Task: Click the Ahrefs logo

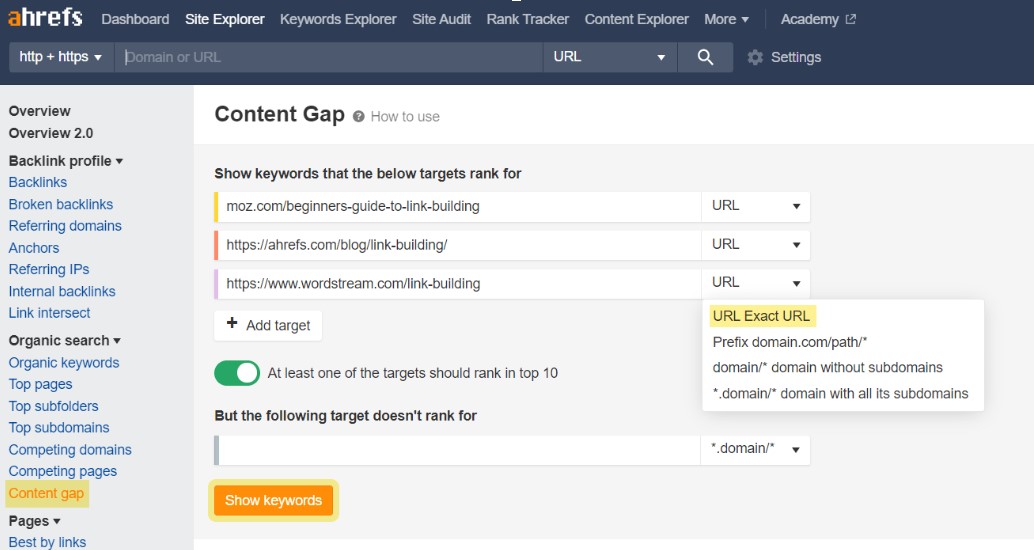Action: 45,17
